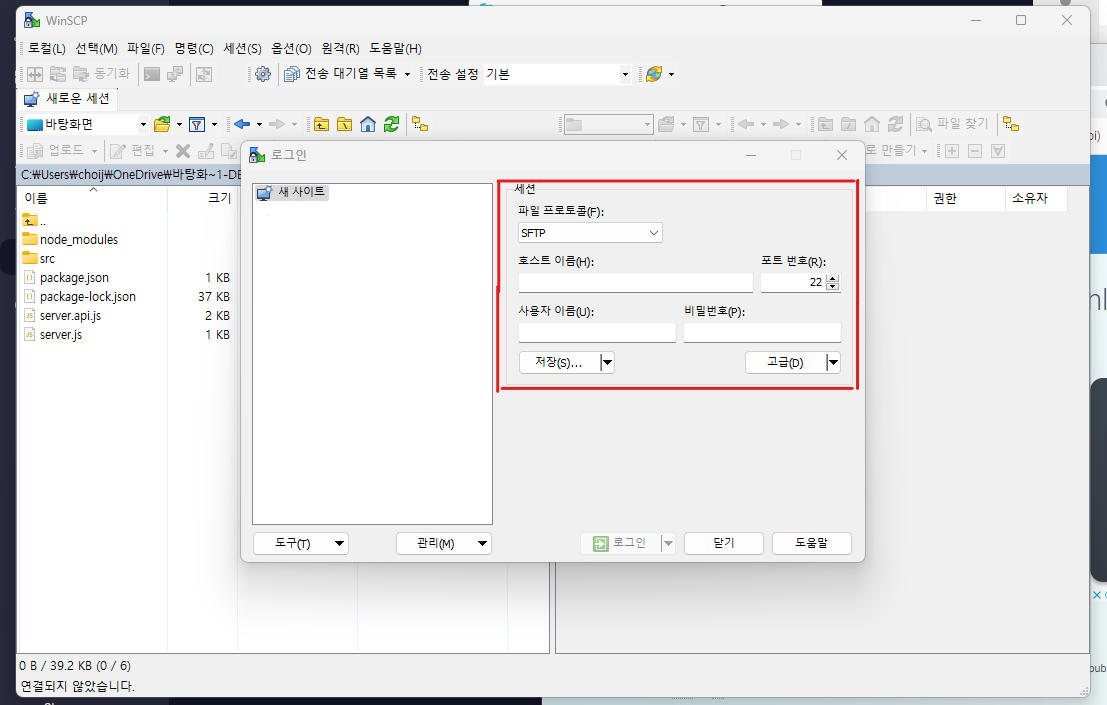The image size is (1107, 705).
Task: Click the host name input field
Action: 635,282
